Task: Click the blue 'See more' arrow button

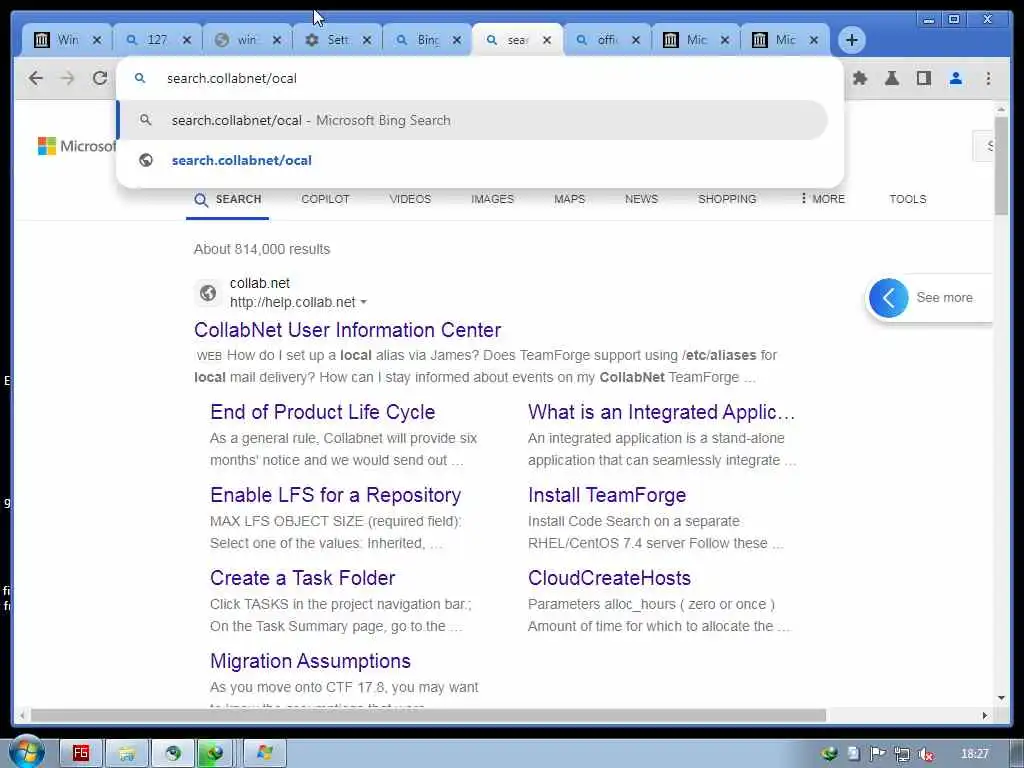Action: [x=888, y=298]
